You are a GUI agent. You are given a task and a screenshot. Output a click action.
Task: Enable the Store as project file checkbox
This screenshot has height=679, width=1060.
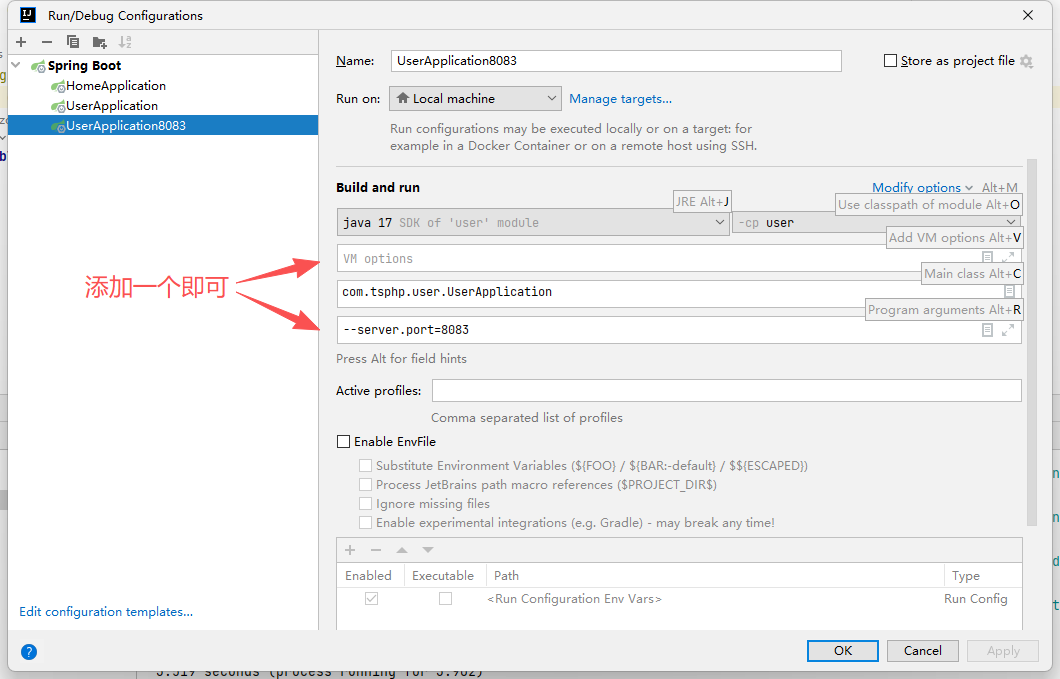(x=890, y=61)
